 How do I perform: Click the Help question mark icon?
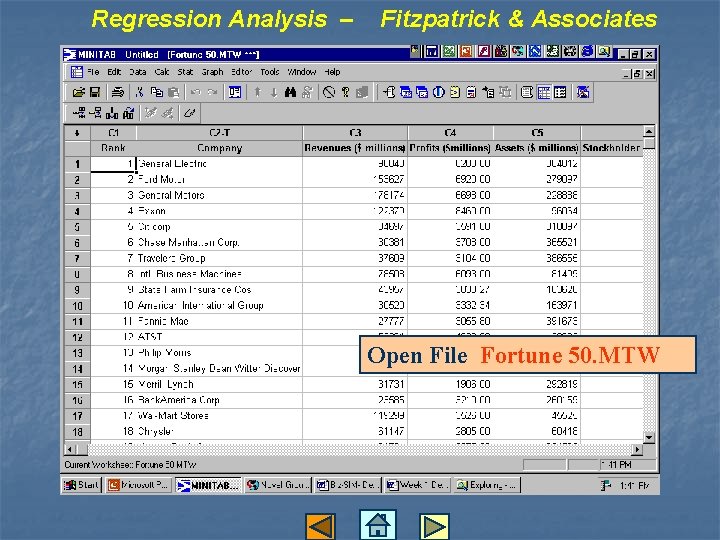point(345,92)
